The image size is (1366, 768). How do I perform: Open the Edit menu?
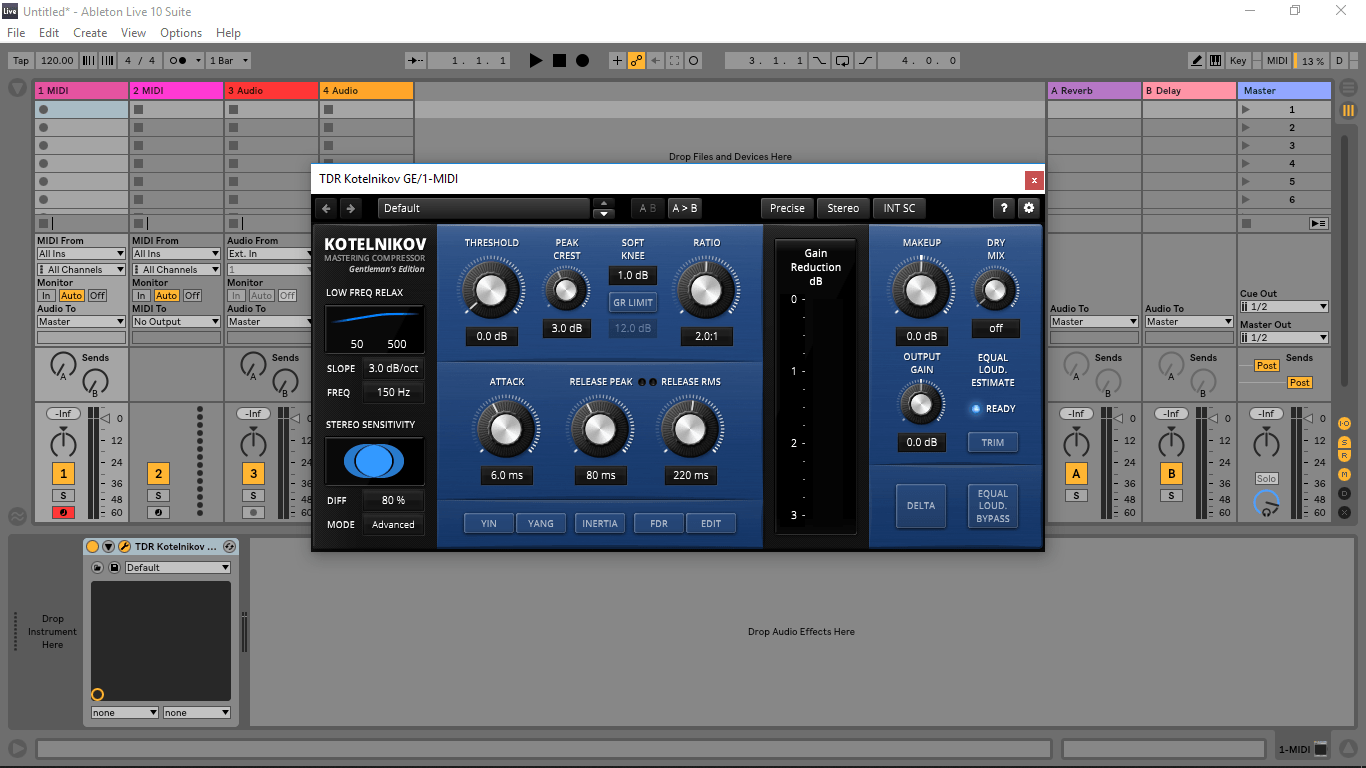pyautogui.click(x=49, y=33)
